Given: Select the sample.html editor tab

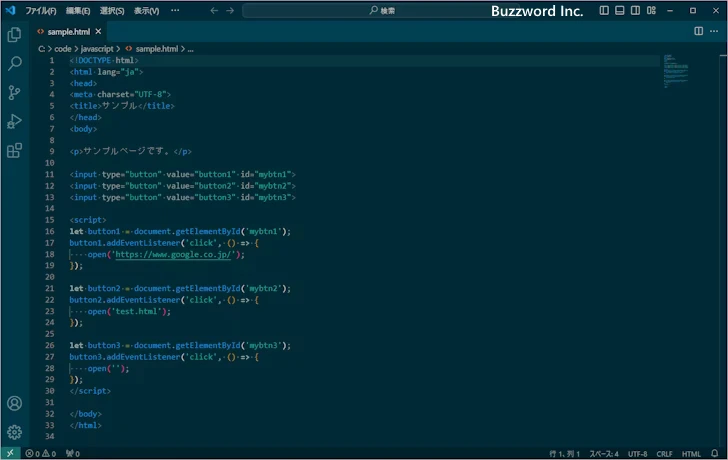Looking at the screenshot, I should pos(69,31).
